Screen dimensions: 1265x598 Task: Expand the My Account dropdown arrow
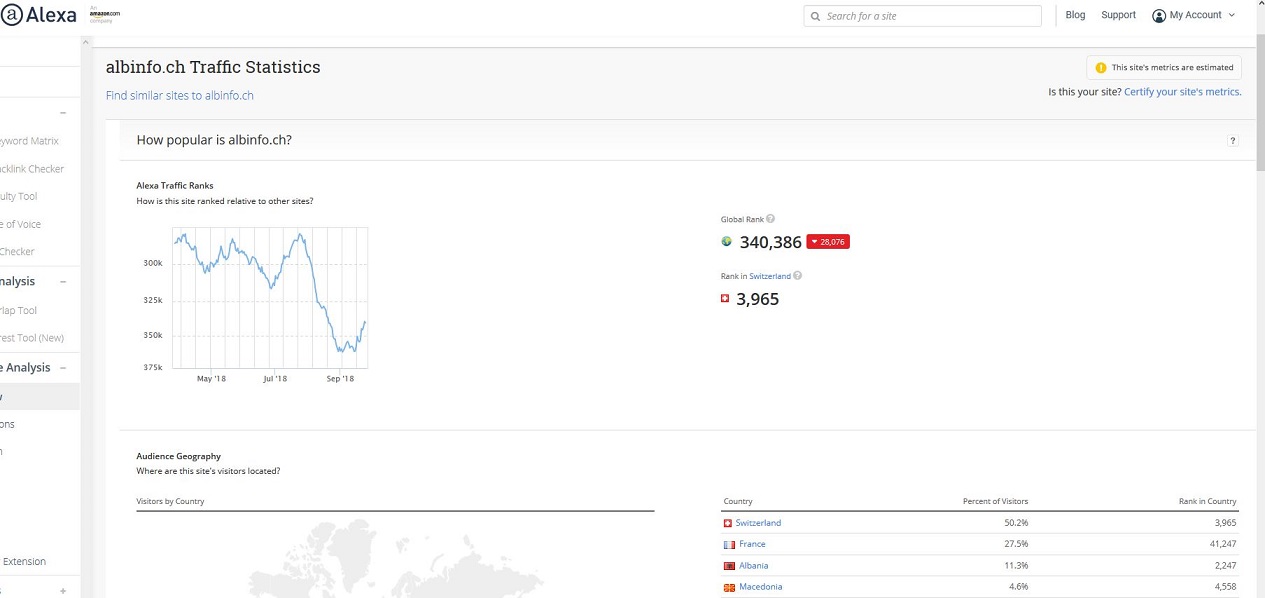(x=1231, y=15)
